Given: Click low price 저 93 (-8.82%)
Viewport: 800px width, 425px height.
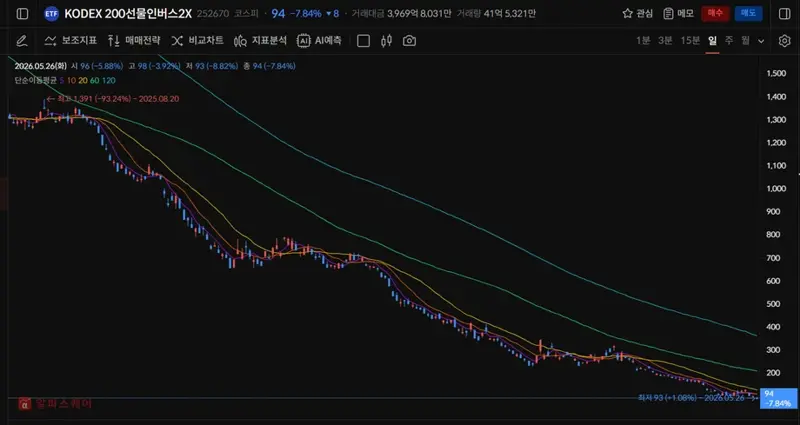Looking at the screenshot, I should 212,66.
